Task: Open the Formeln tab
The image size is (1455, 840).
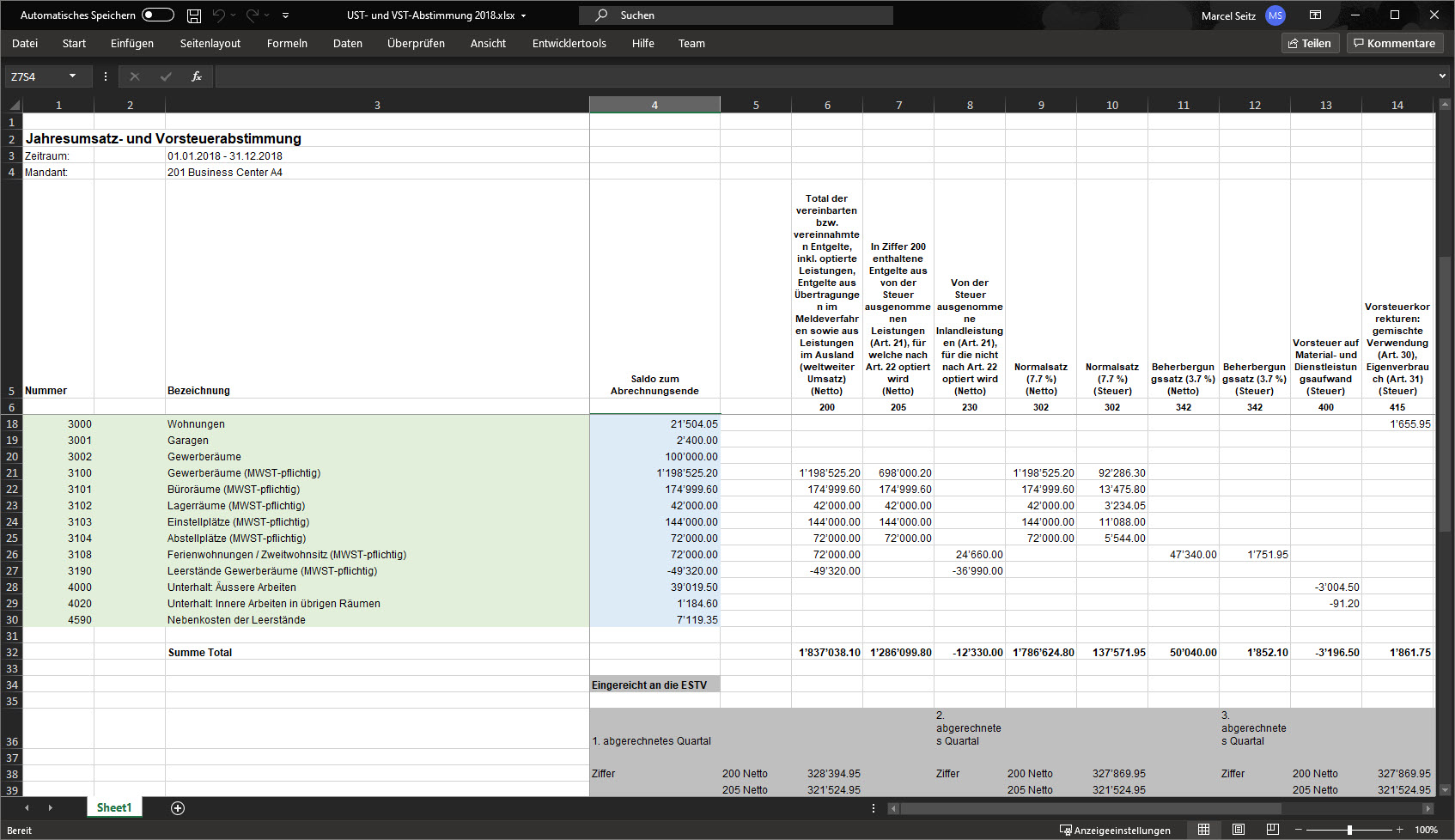Action: click(x=287, y=43)
